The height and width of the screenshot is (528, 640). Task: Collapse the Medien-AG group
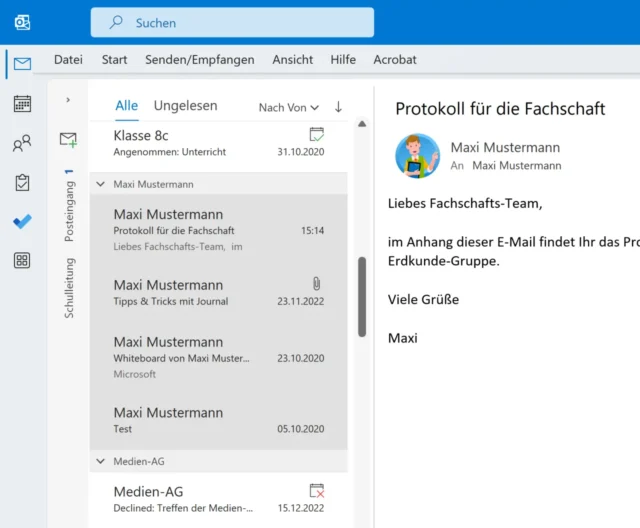point(100,461)
